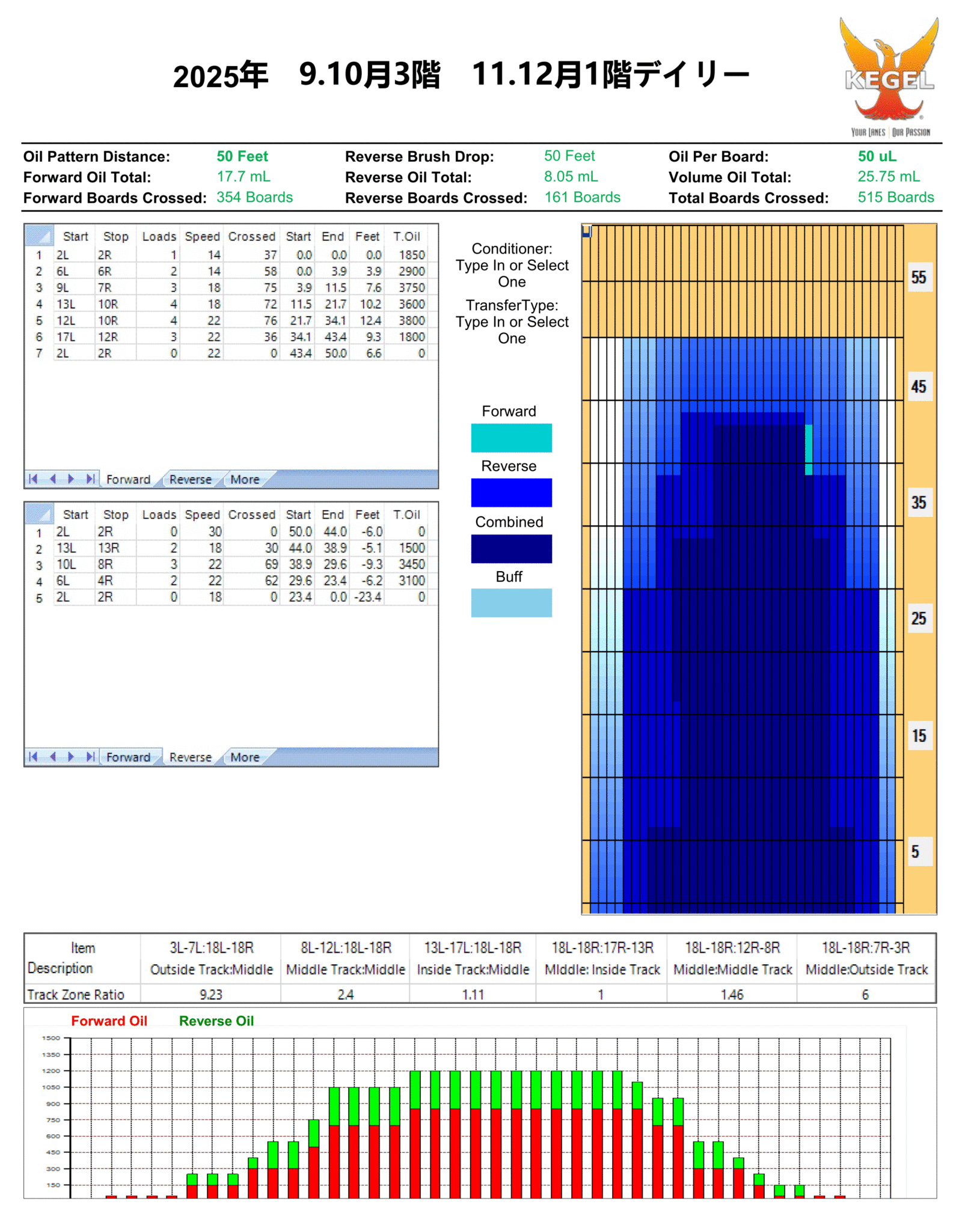
Task: Click Volume Oil Total value 25.75 mL
Action: click(x=889, y=177)
